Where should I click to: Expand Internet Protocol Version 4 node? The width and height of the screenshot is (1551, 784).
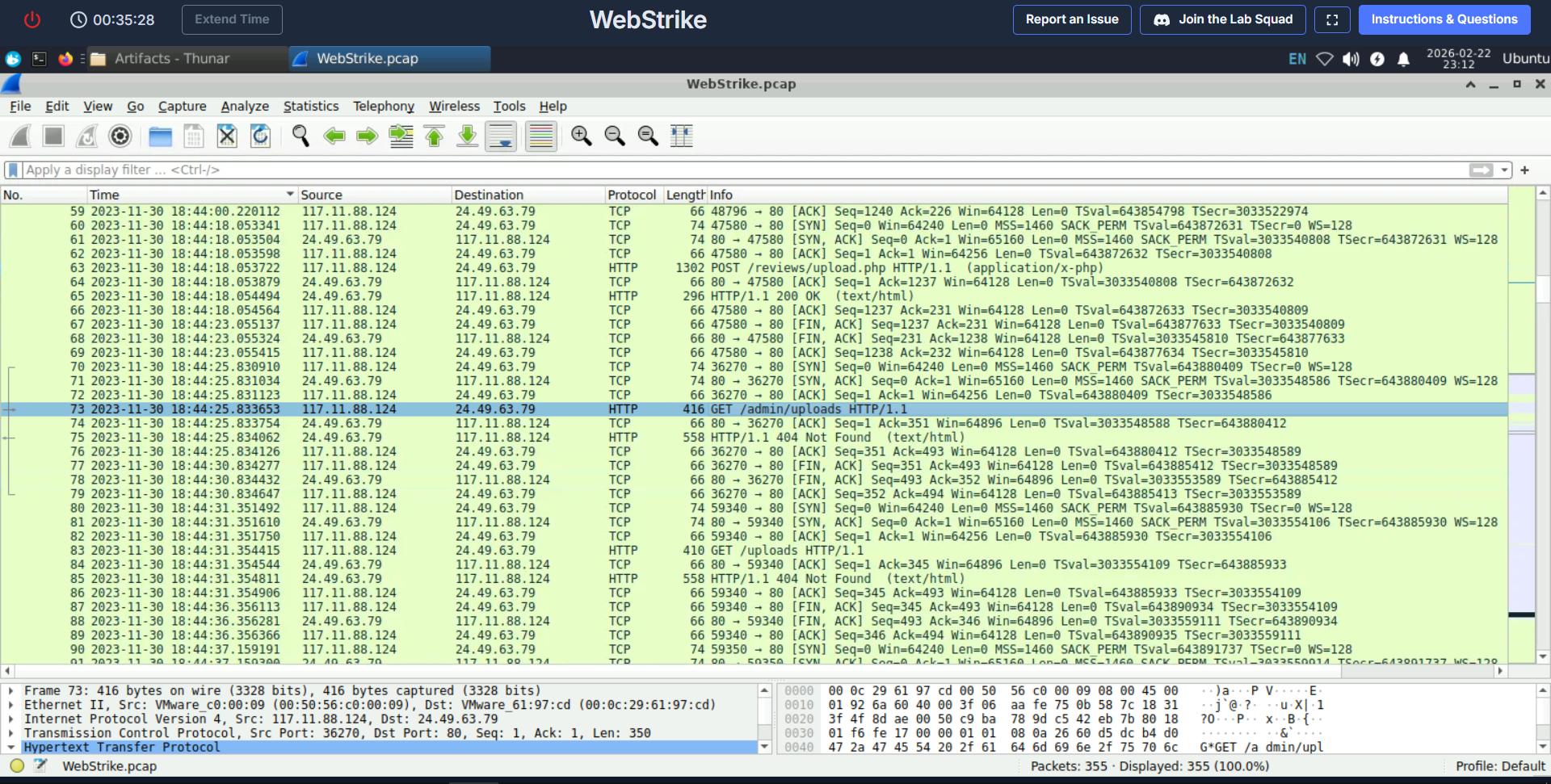[11, 719]
